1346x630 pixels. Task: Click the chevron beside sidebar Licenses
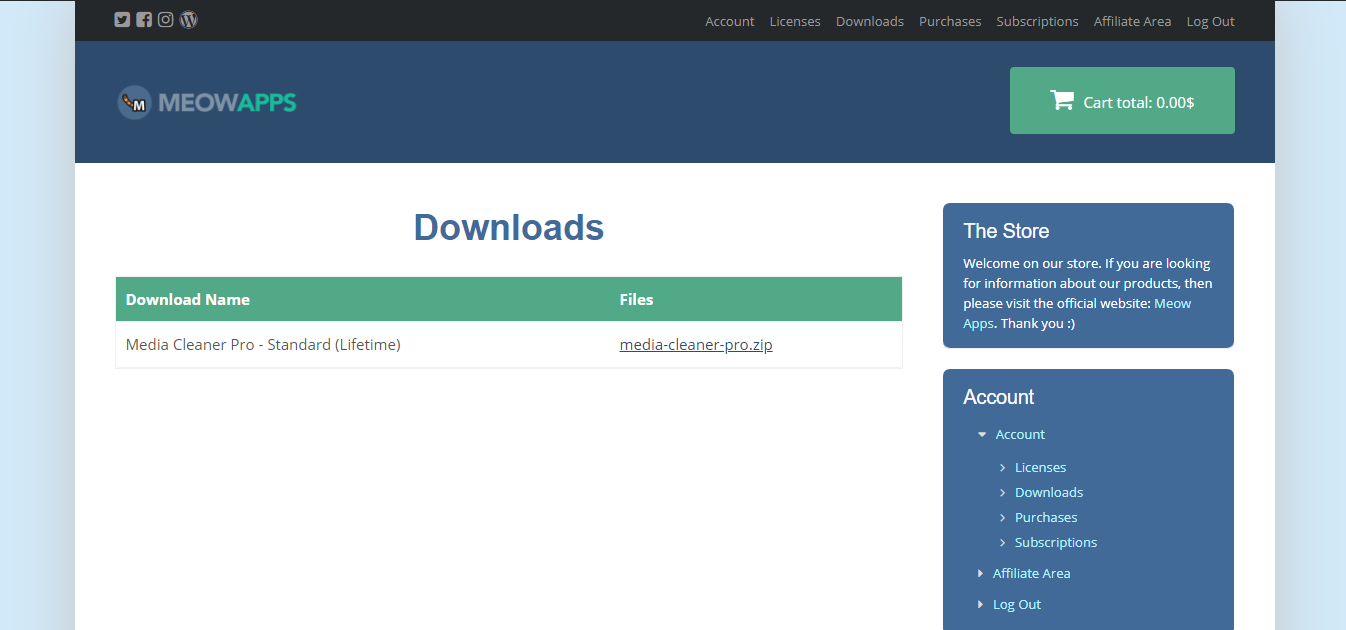(1003, 467)
